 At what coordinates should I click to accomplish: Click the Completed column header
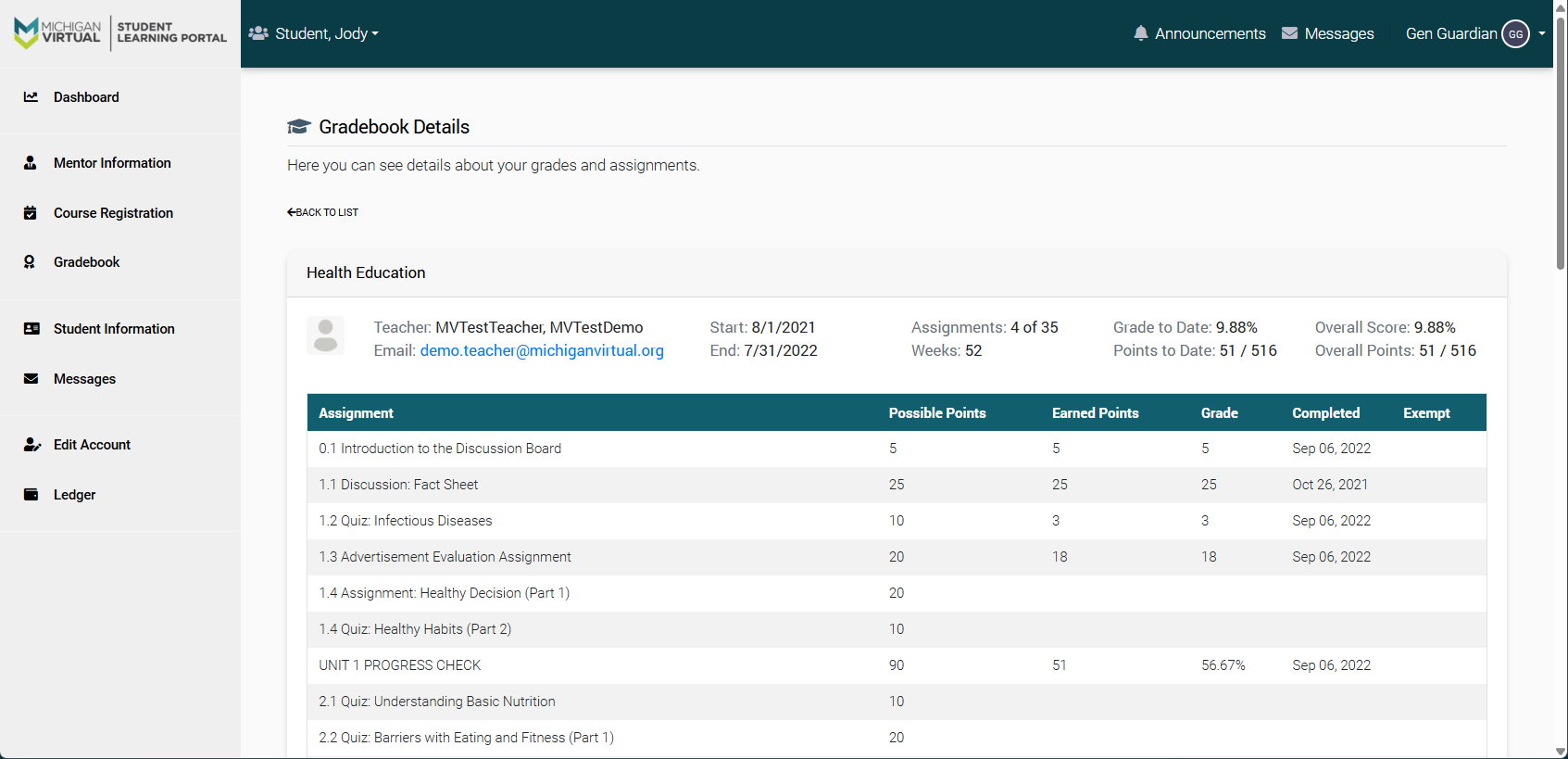[x=1326, y=413]
